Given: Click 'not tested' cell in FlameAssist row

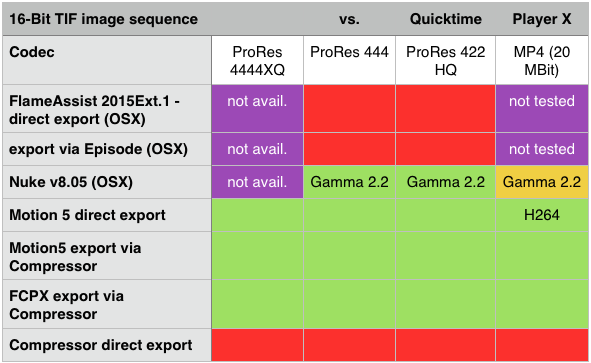Looking at the screenshot, I should click(x=542, y=109).
